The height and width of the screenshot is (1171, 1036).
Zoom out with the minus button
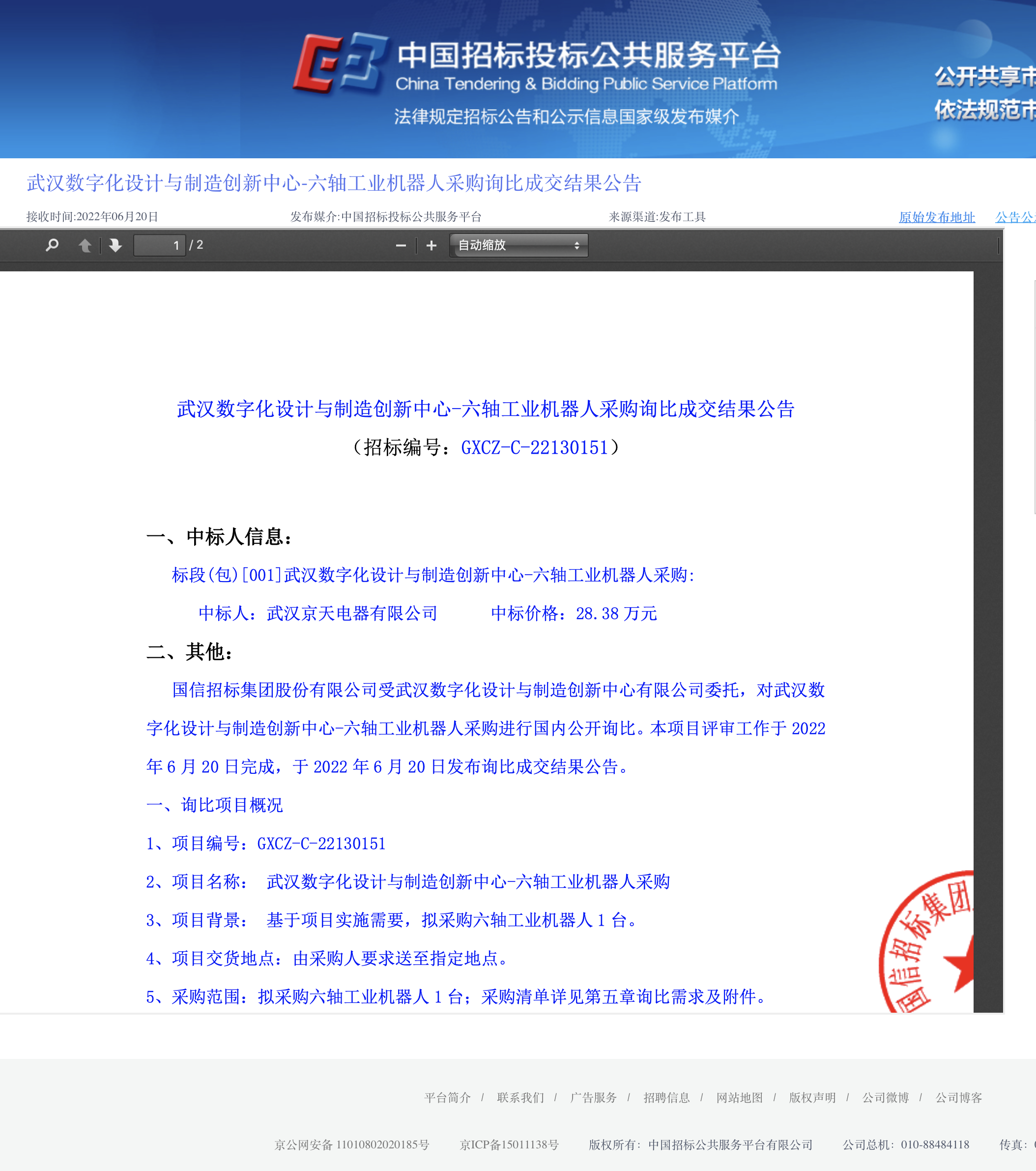401,245
